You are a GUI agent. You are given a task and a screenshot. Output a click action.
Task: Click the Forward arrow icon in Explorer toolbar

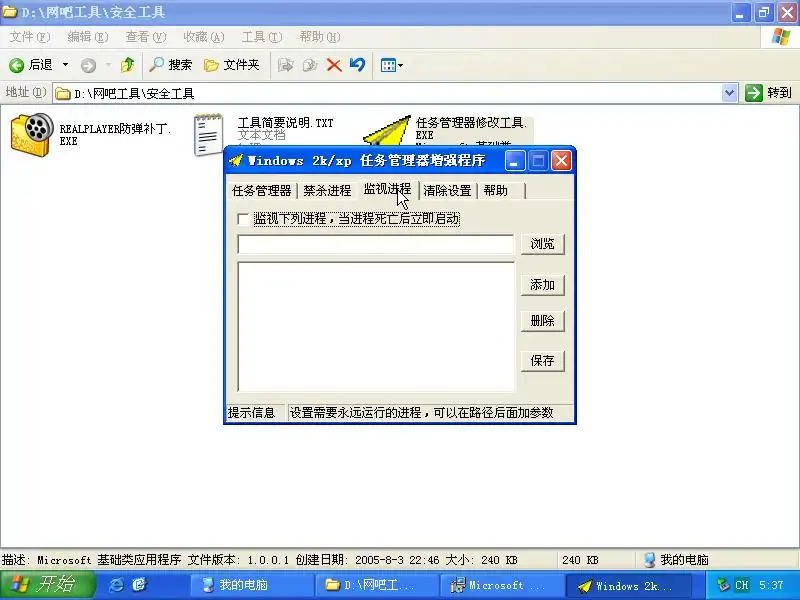88,65
